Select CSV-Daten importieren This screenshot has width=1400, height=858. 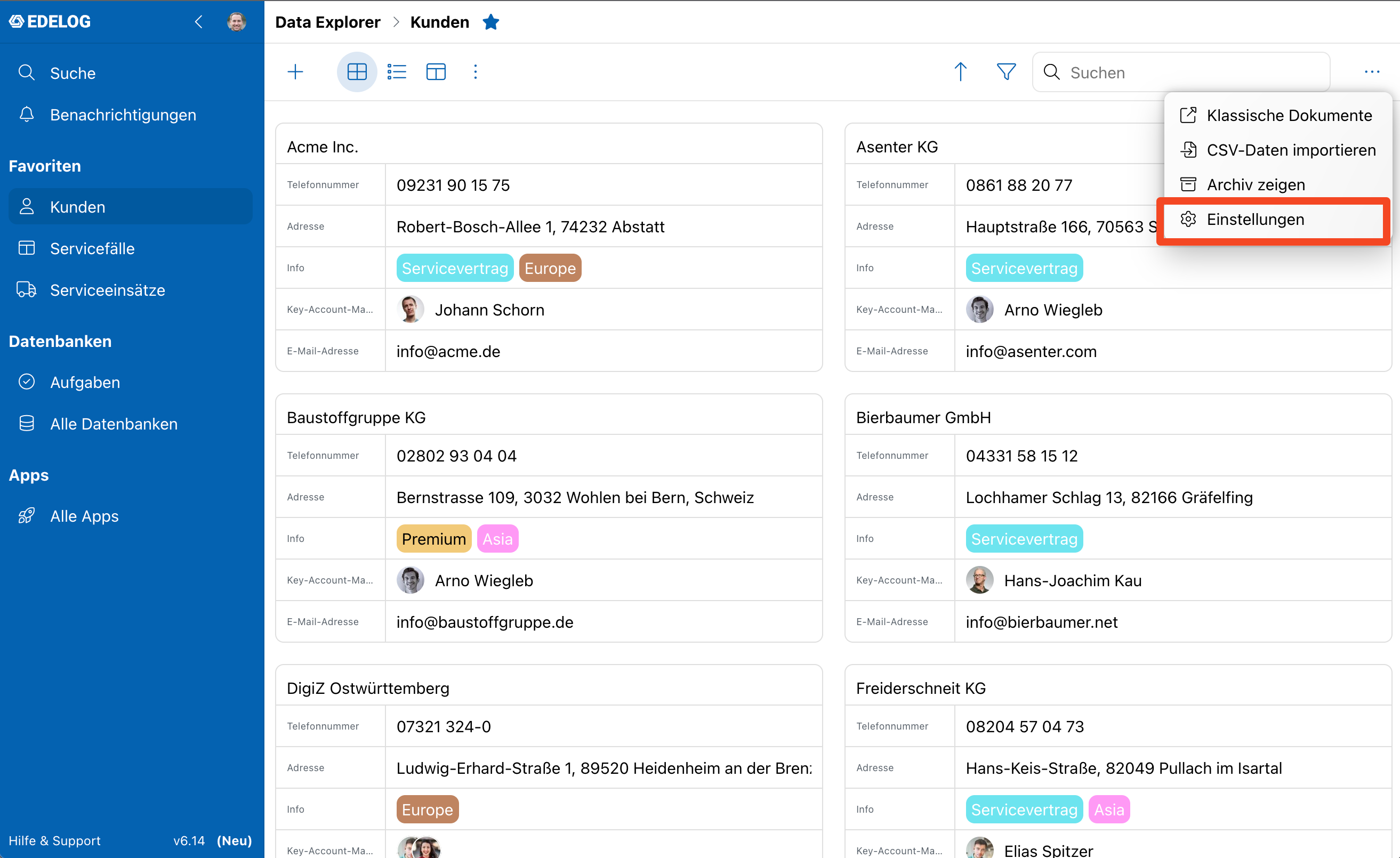[x=1277, y=150]
